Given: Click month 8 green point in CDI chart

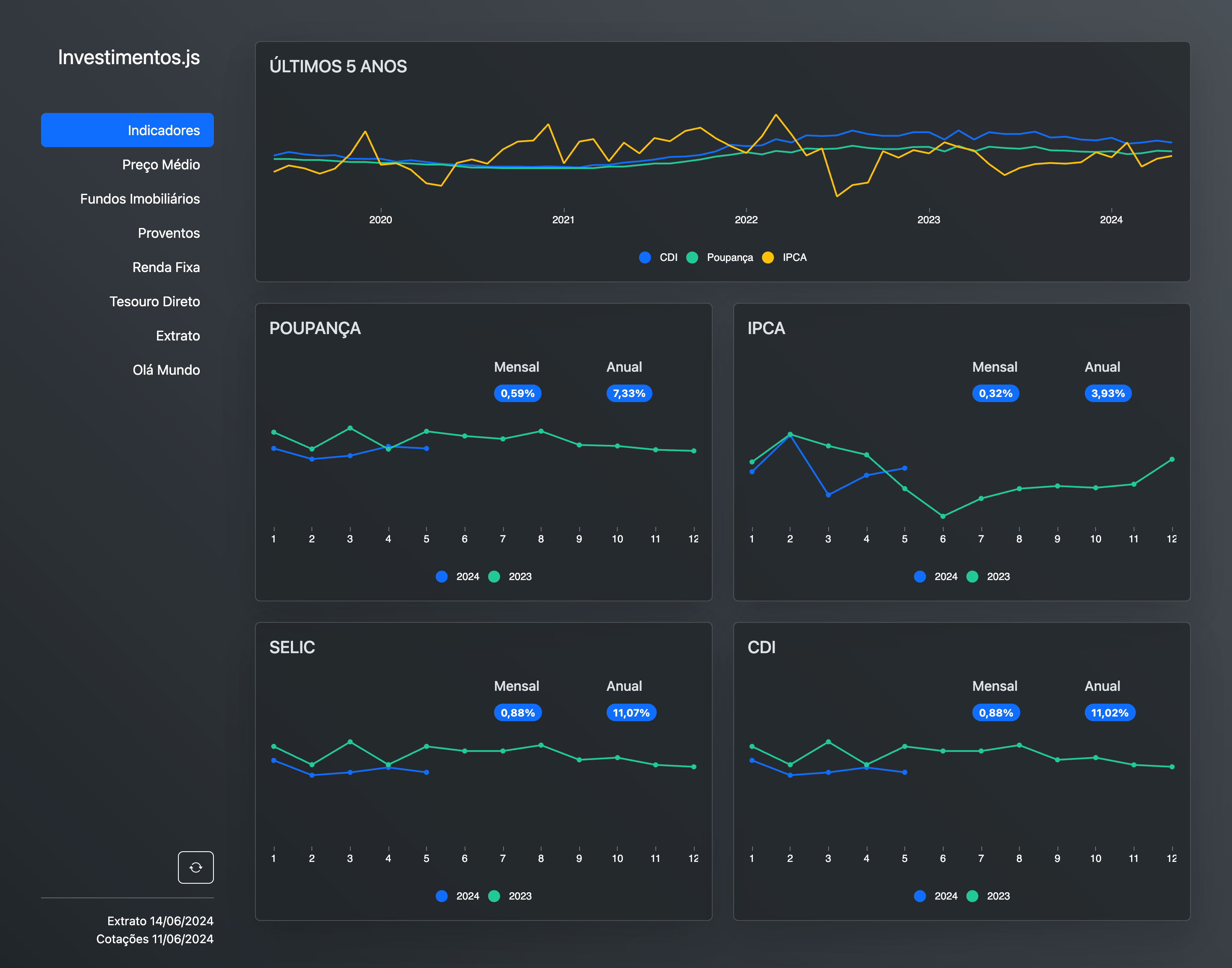Looking at the screenshot, I should [1019, 745].
